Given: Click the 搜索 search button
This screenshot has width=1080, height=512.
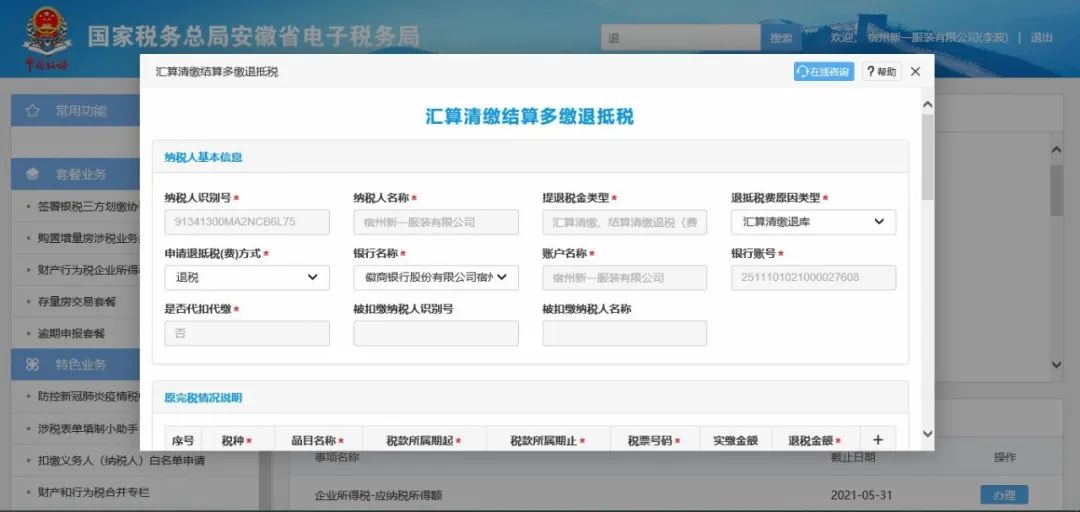Looking at the screenshot, I should coord(781,38).
